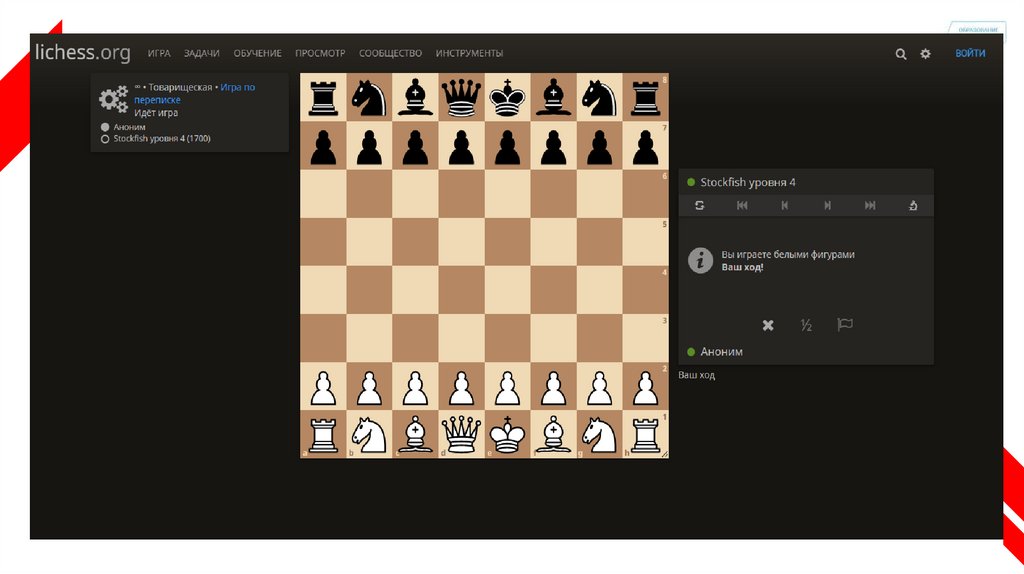Offer a draw with ½ icon
This screenshot has width=1024, height=574.
pos(806,325)
